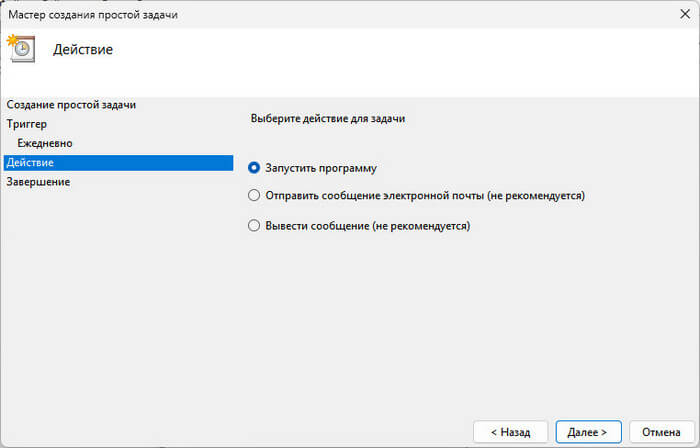Select the 'Ежедневно' sub-step in the sidebar
This screenshot has height=448, width=700.
(x=45, y=143)
